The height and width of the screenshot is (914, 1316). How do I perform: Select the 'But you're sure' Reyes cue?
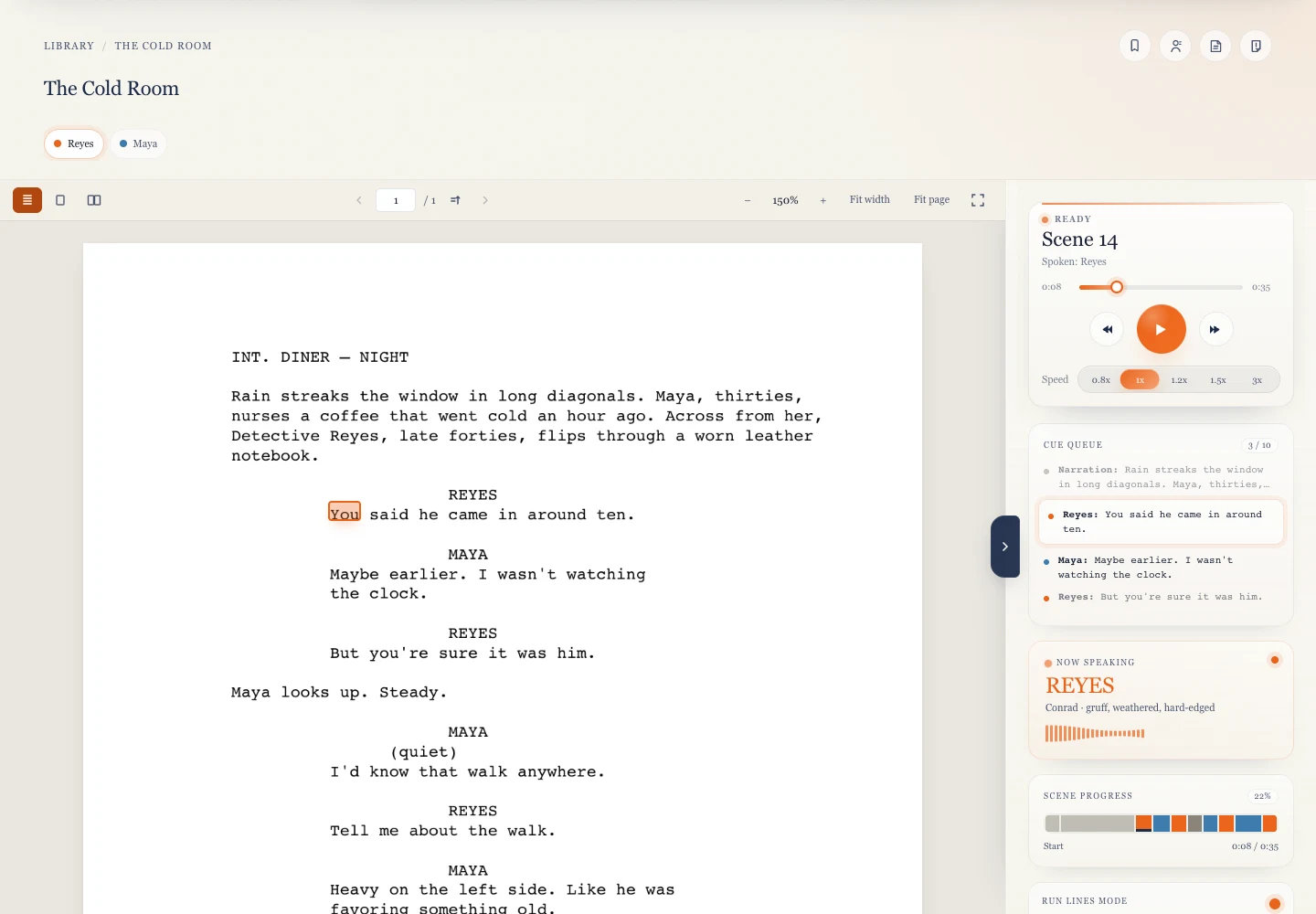(x=1161, y=597)
